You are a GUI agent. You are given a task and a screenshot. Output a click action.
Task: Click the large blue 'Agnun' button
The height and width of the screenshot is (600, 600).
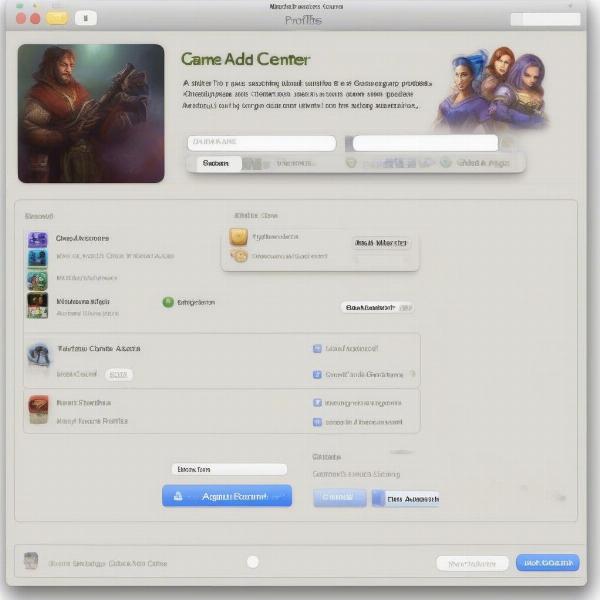coord(227,496)
